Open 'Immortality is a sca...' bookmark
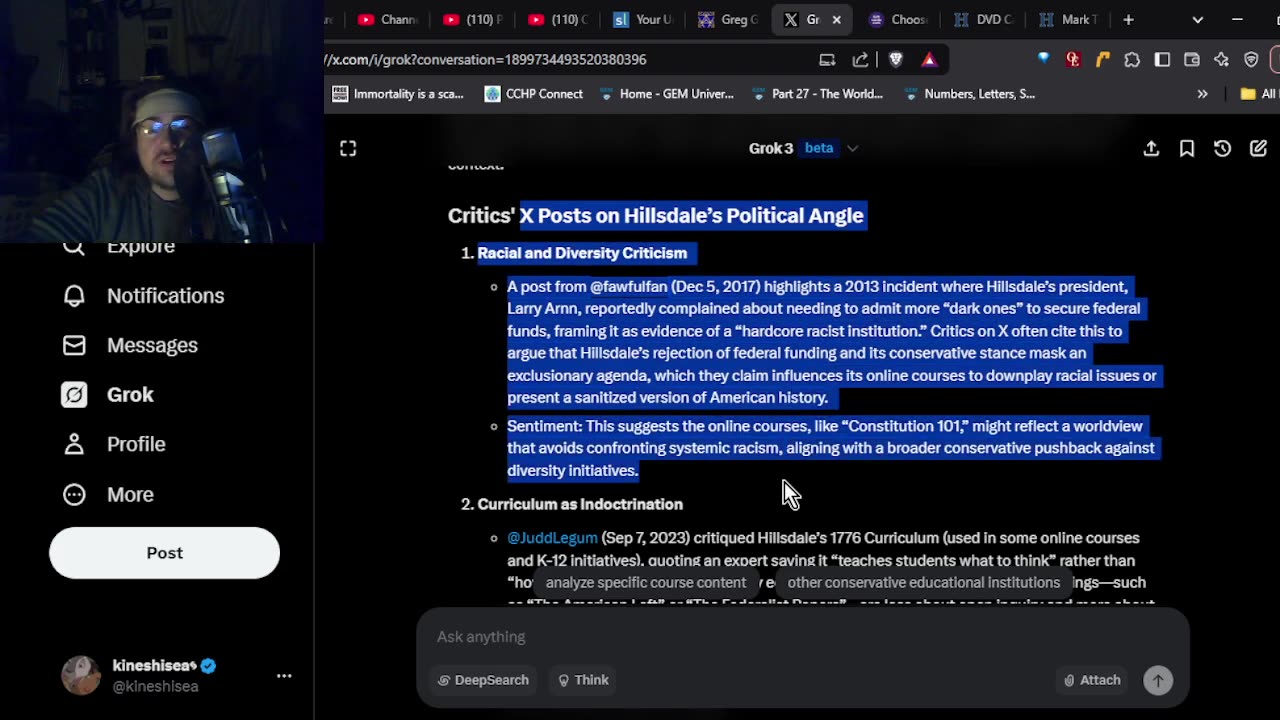The height and width of the screenshot is (720, 1280). pyautogui.click(x=398, y=94)
